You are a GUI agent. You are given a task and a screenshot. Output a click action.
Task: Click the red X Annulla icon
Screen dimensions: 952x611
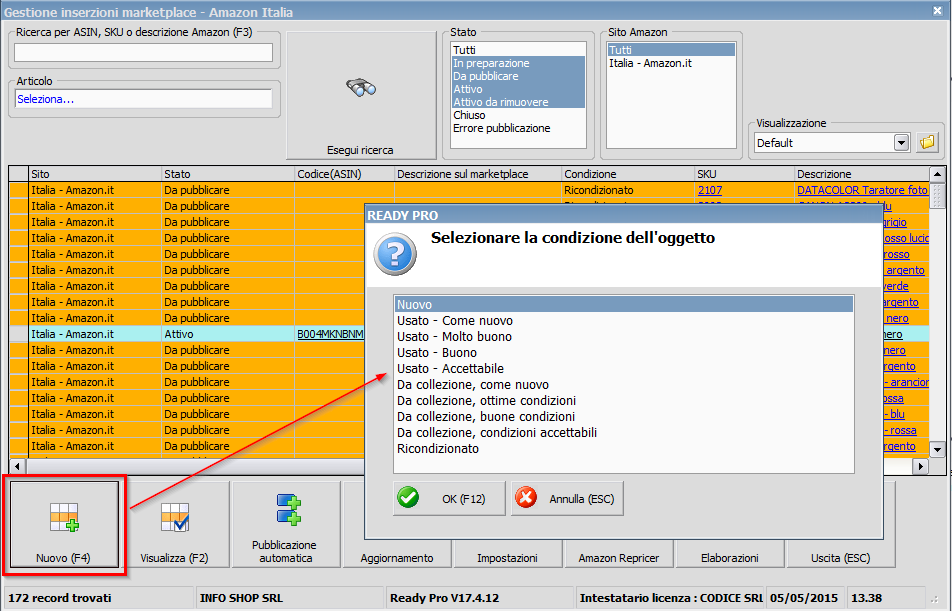click(526, 497)
